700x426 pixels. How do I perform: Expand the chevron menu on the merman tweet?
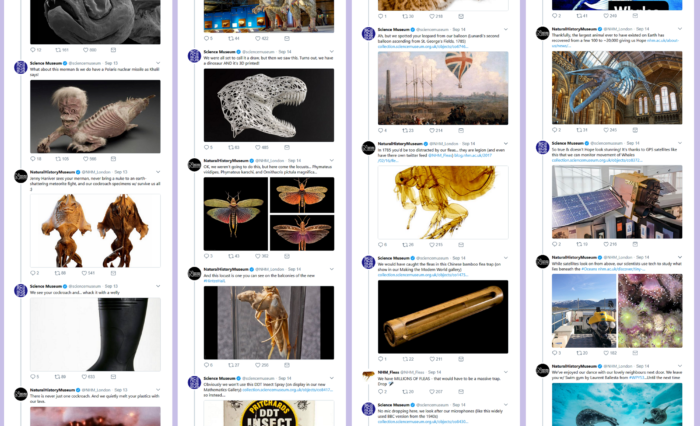158,63
